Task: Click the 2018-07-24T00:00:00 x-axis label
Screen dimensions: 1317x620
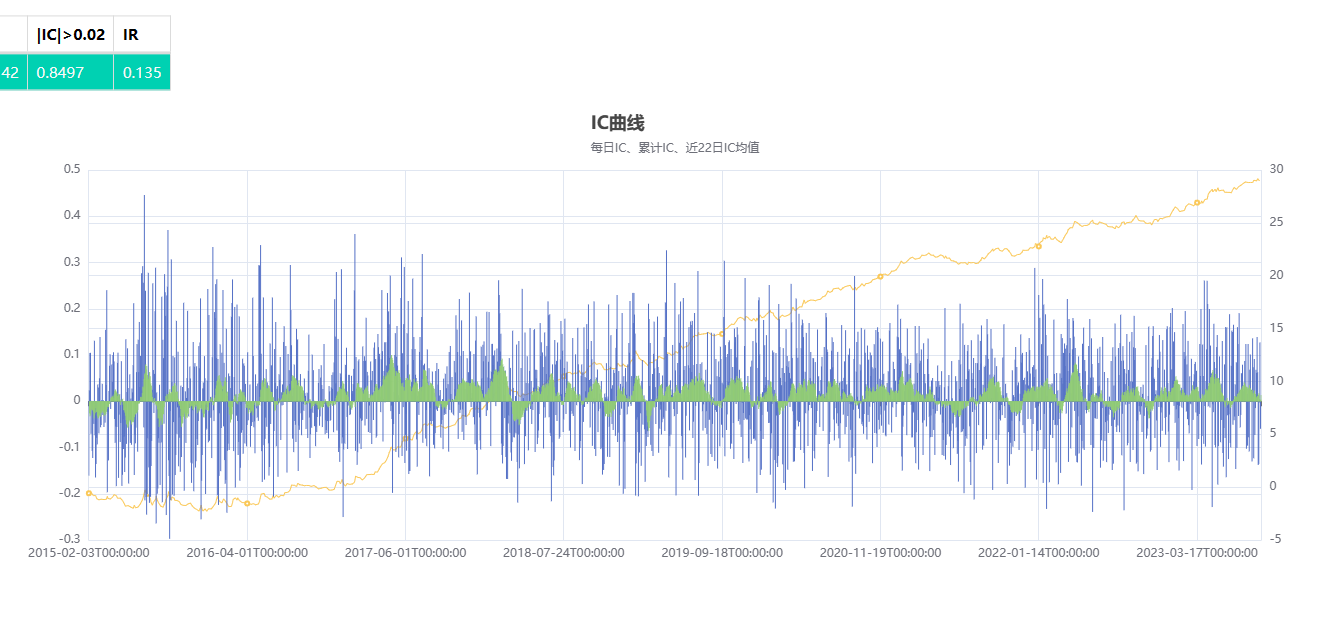Action: tap(563, 553)
